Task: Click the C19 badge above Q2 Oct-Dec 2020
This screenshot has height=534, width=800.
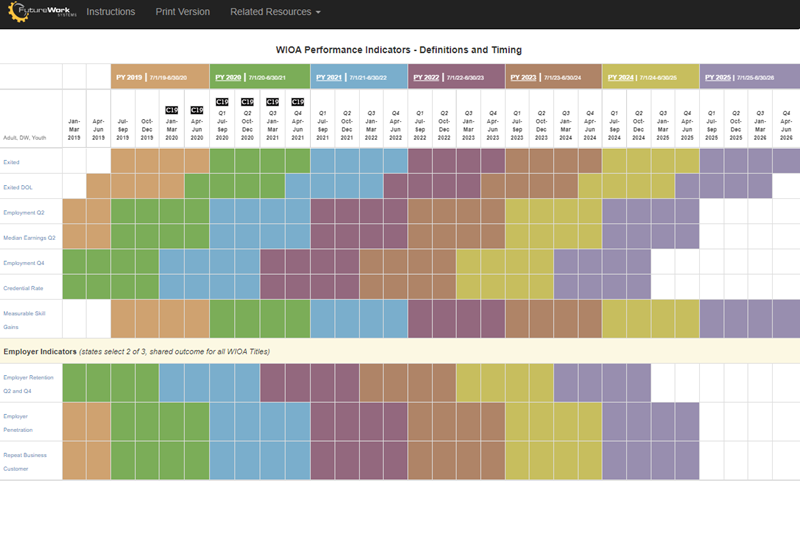Action: tap(247, 102)
